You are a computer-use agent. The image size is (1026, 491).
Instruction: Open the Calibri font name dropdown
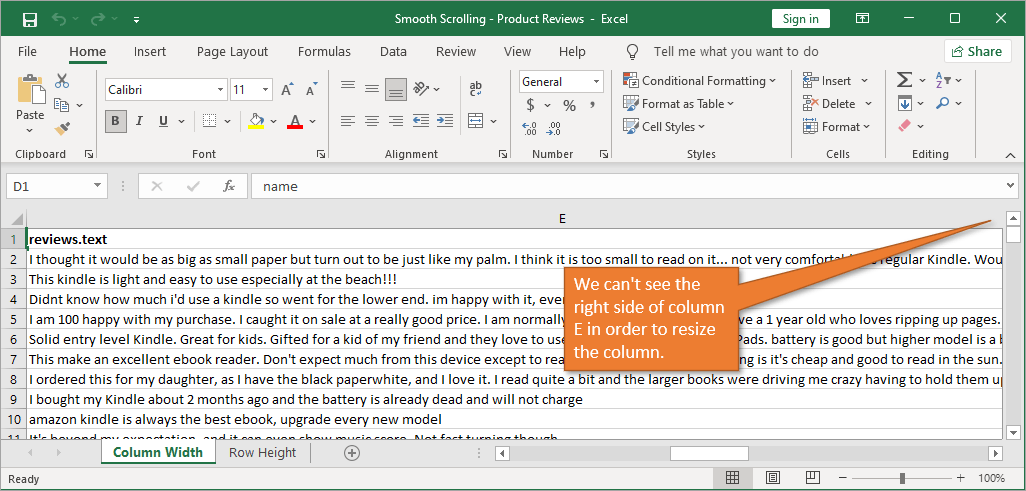pos(218,90)
